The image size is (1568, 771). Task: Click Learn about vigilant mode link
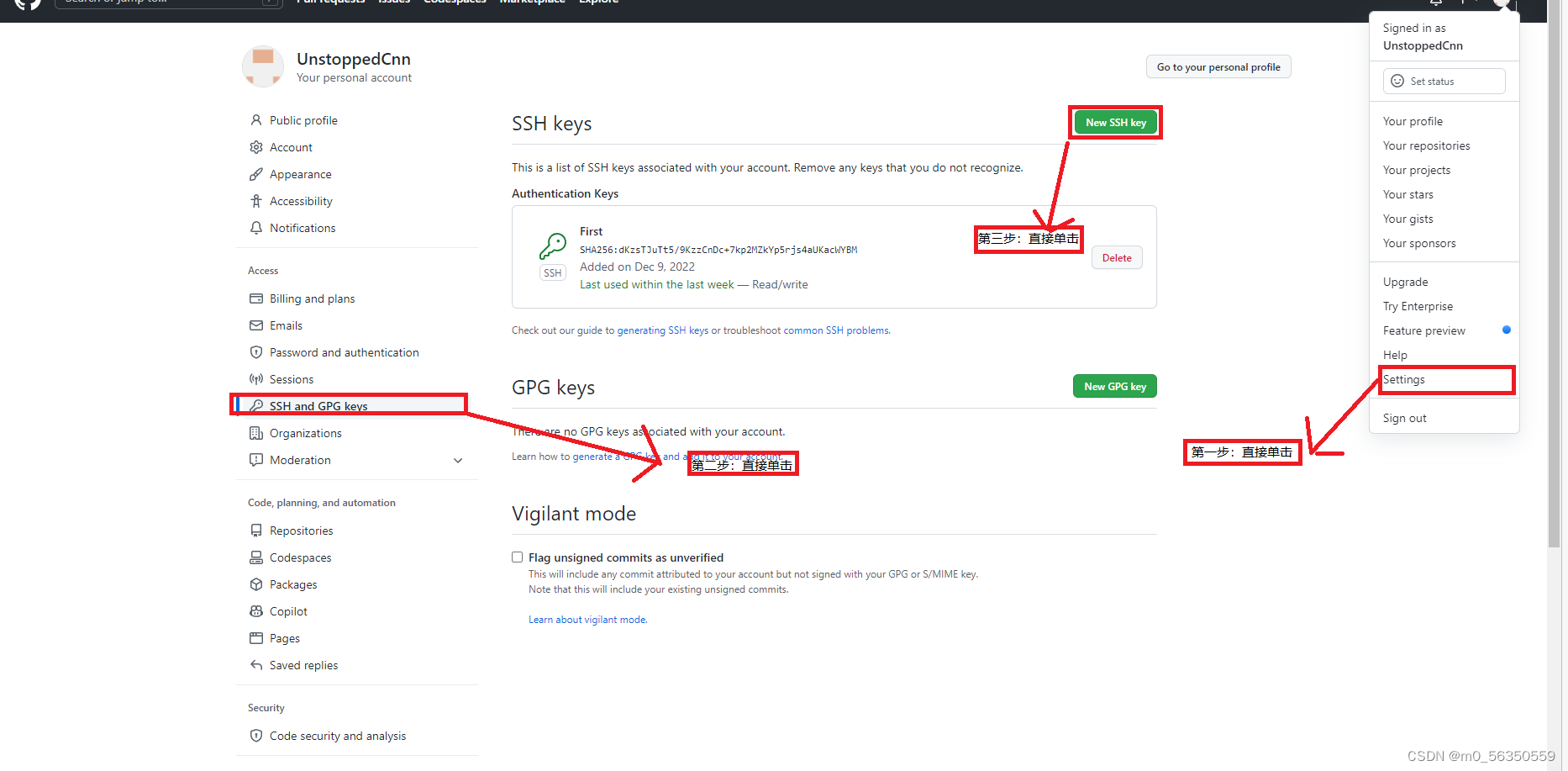click(x=587, y=620)
